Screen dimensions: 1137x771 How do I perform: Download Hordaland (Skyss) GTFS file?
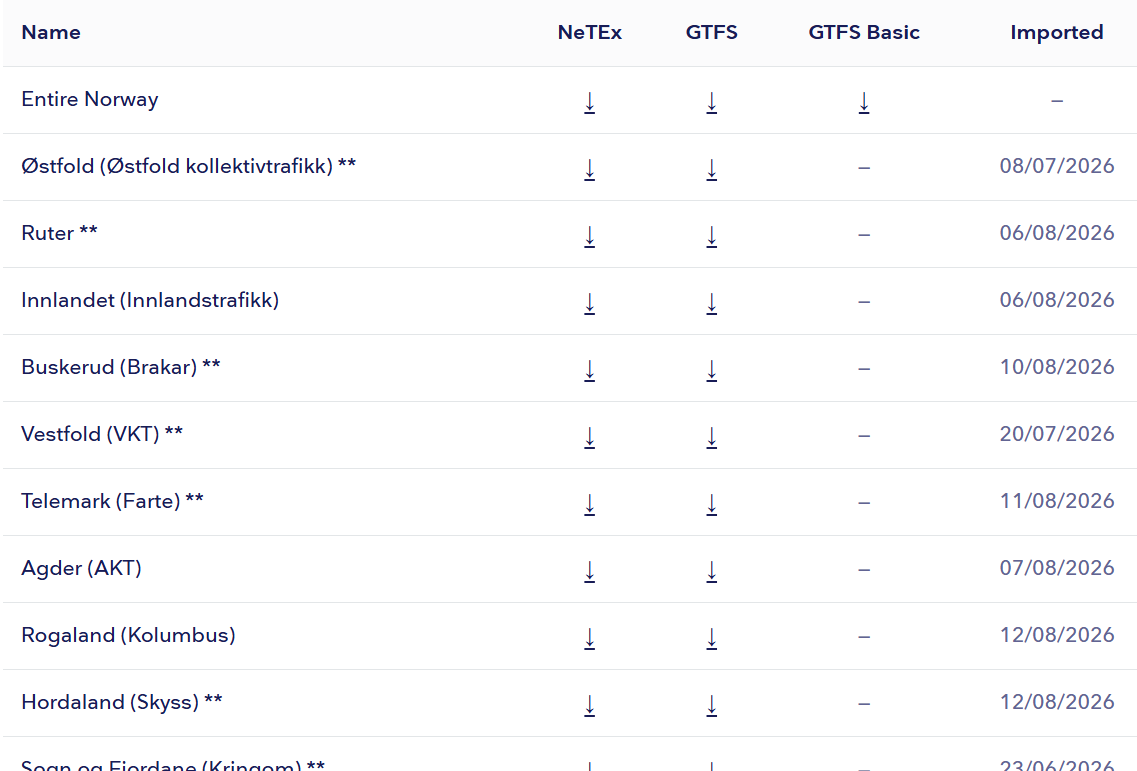(x=711, y=705)
